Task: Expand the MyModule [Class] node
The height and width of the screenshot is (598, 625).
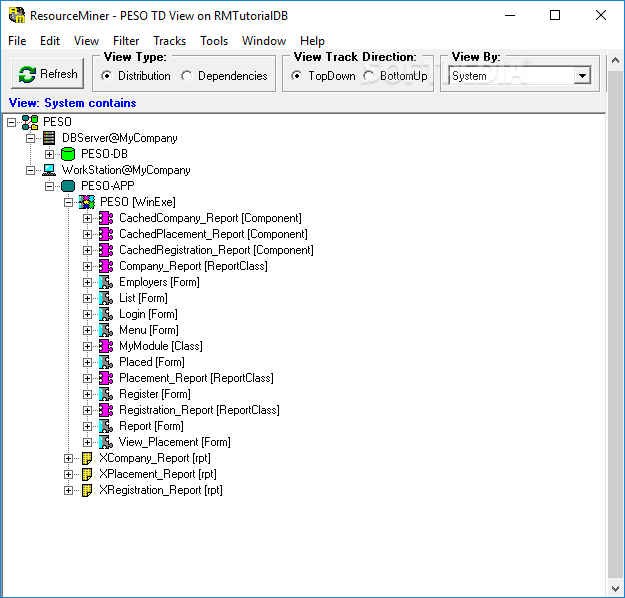Action: 87,346
